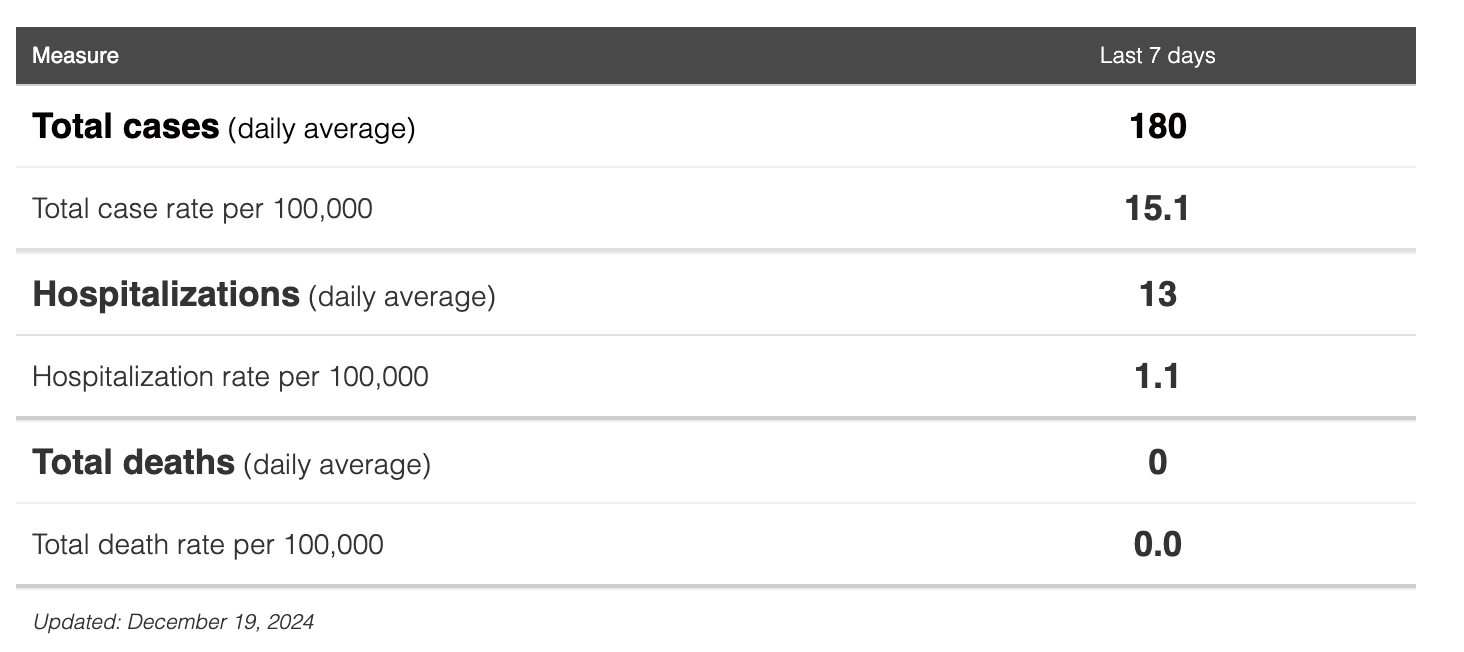Click daily average text beside Total cases
1464x652 pixels.
[321, 129]
